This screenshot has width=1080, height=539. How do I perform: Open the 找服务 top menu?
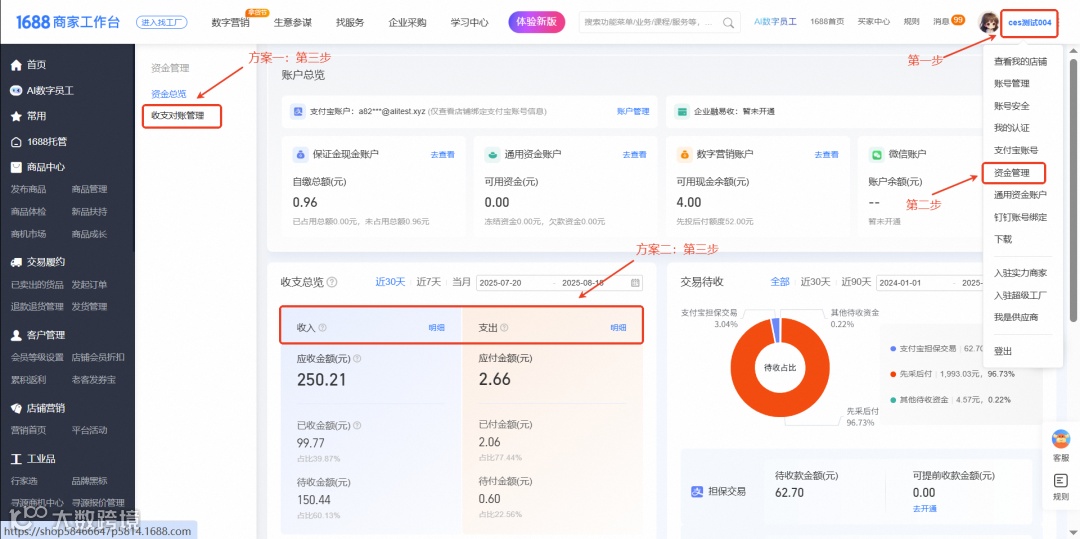[x=350, y=23]
